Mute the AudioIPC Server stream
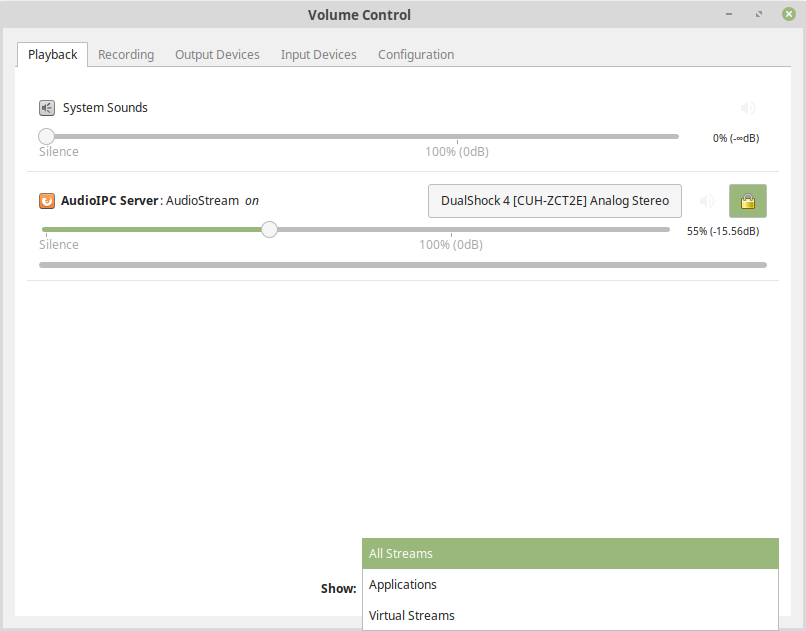The height and width of the screenshot is (631, 806). click(707, 201)
